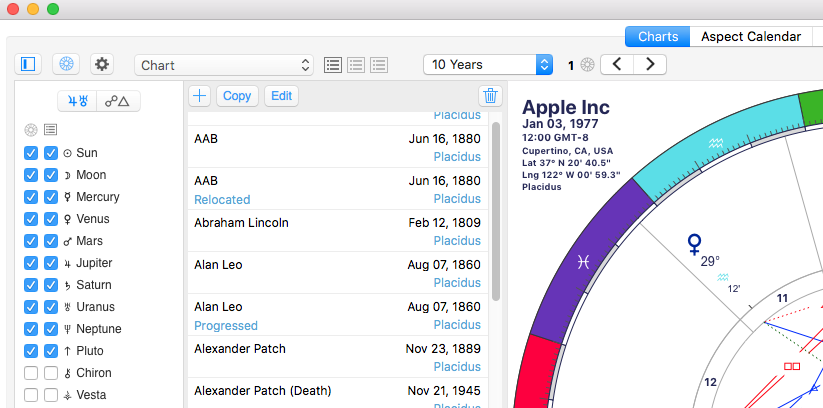The image size is (823, 408).
Task: Click the trash icon to delete chart
Action: (490, 96)
